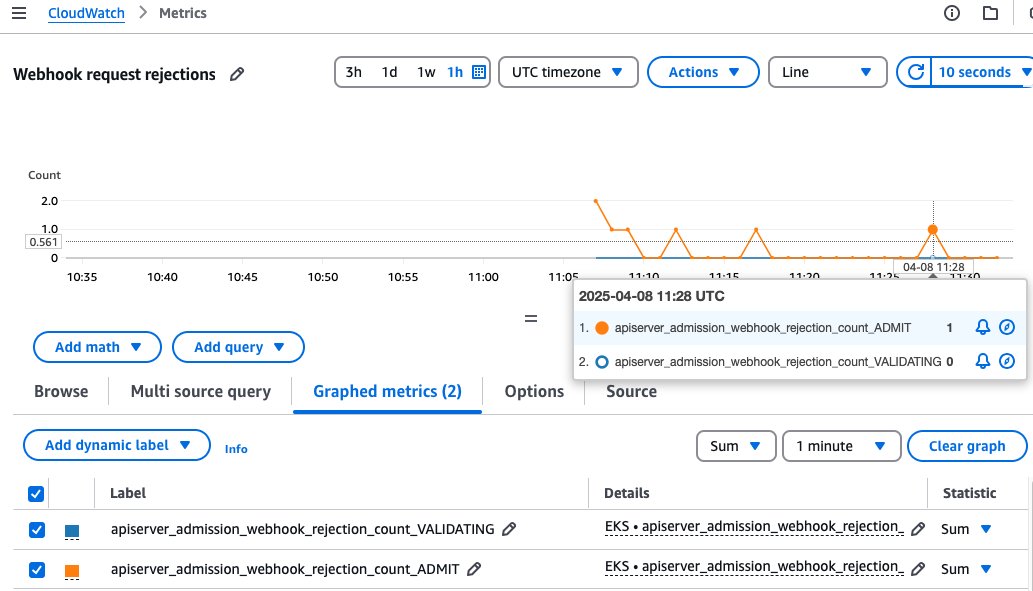Disable the VALIDATING metric row checkbox
The image size is (1033, 591).
tap(36, 529)
